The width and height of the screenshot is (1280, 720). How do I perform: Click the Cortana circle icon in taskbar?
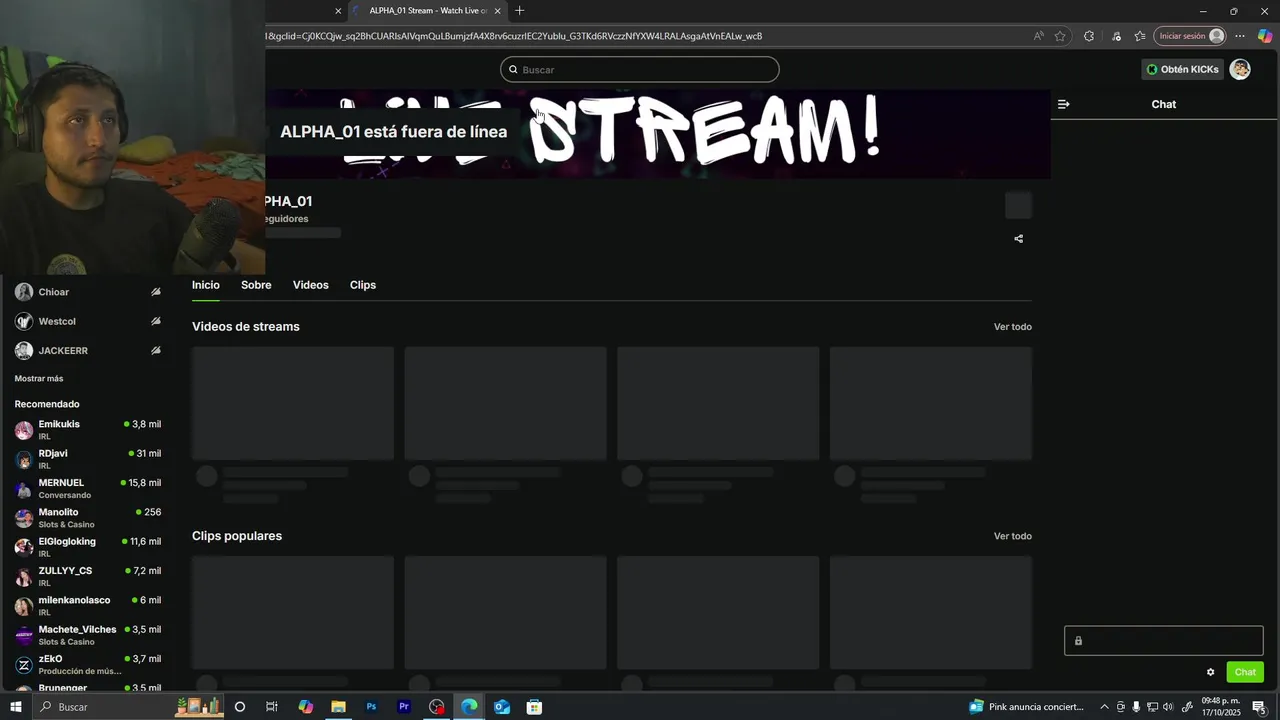(x=239, y=707)
